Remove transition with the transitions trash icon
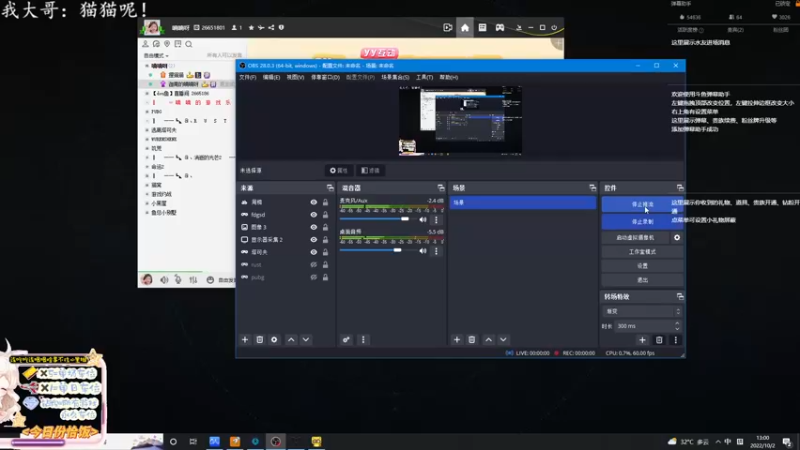800x450 pixels. 659,340
